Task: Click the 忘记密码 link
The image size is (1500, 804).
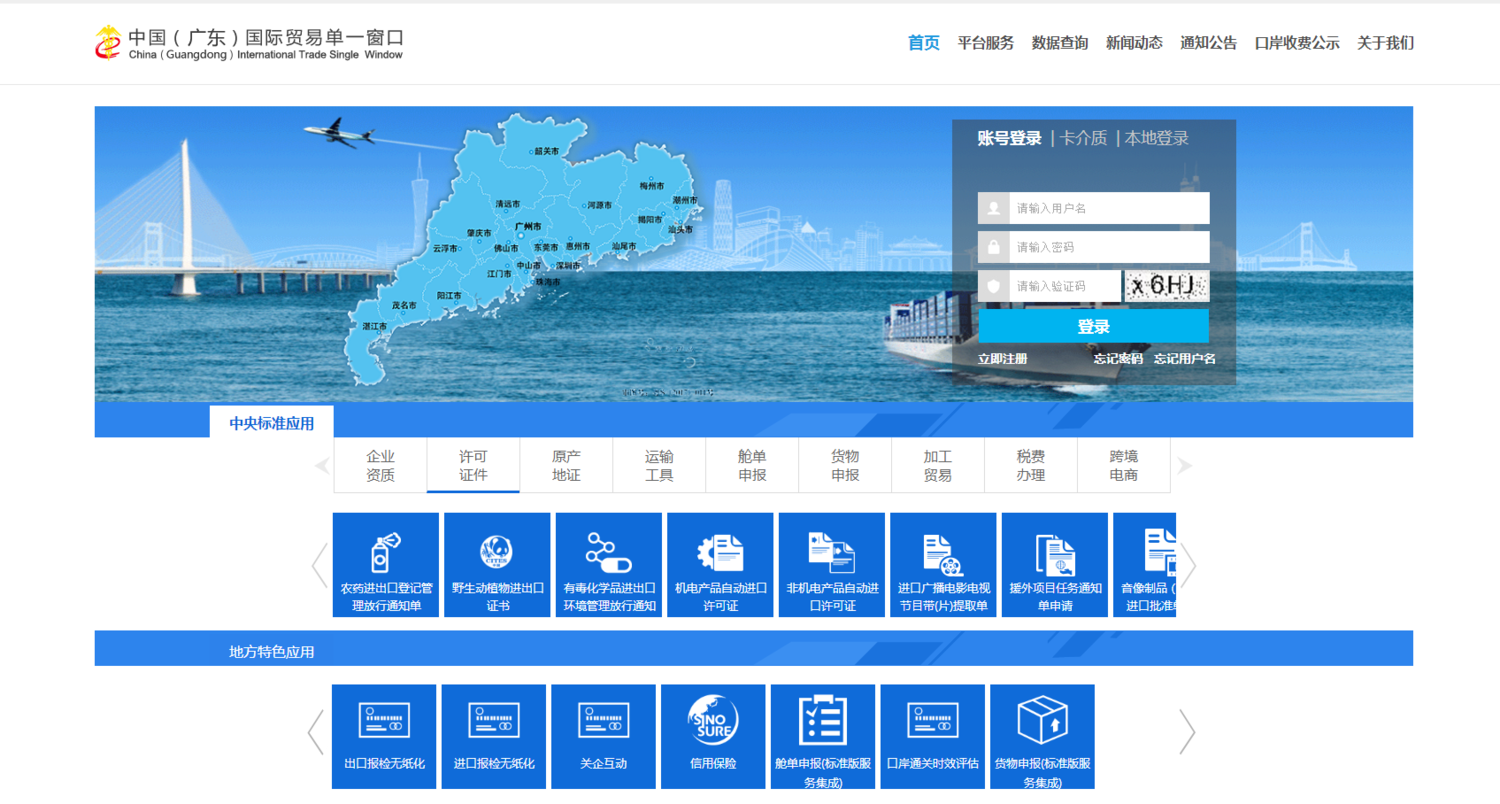Action: [1118, 359]
